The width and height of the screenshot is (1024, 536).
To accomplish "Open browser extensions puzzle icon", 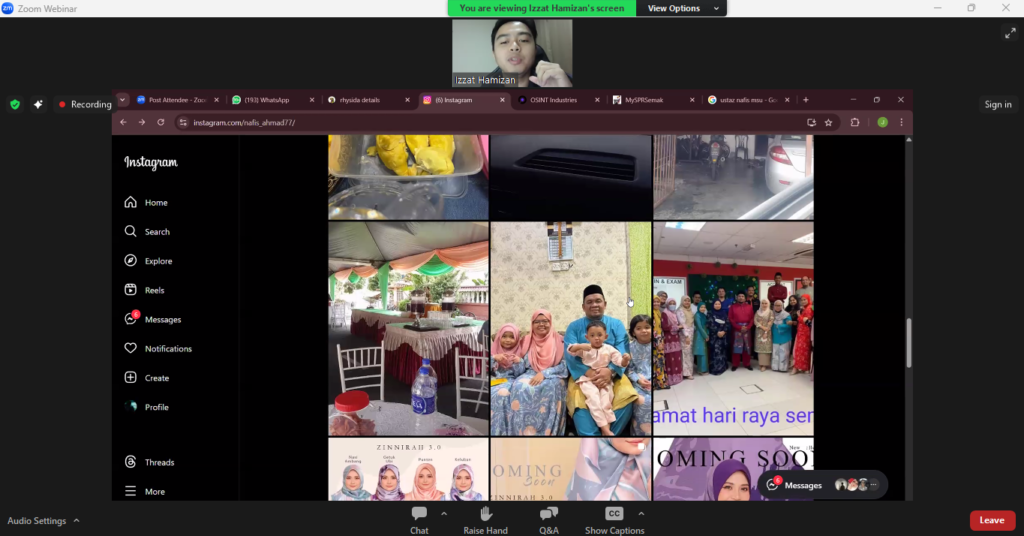I will coord(855,122).
